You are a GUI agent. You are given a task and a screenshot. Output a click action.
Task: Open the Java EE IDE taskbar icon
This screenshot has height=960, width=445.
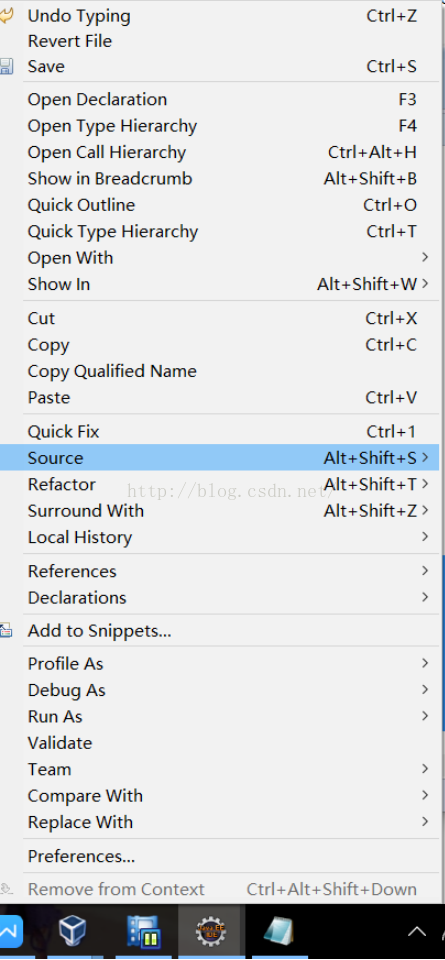coord(211,931)
